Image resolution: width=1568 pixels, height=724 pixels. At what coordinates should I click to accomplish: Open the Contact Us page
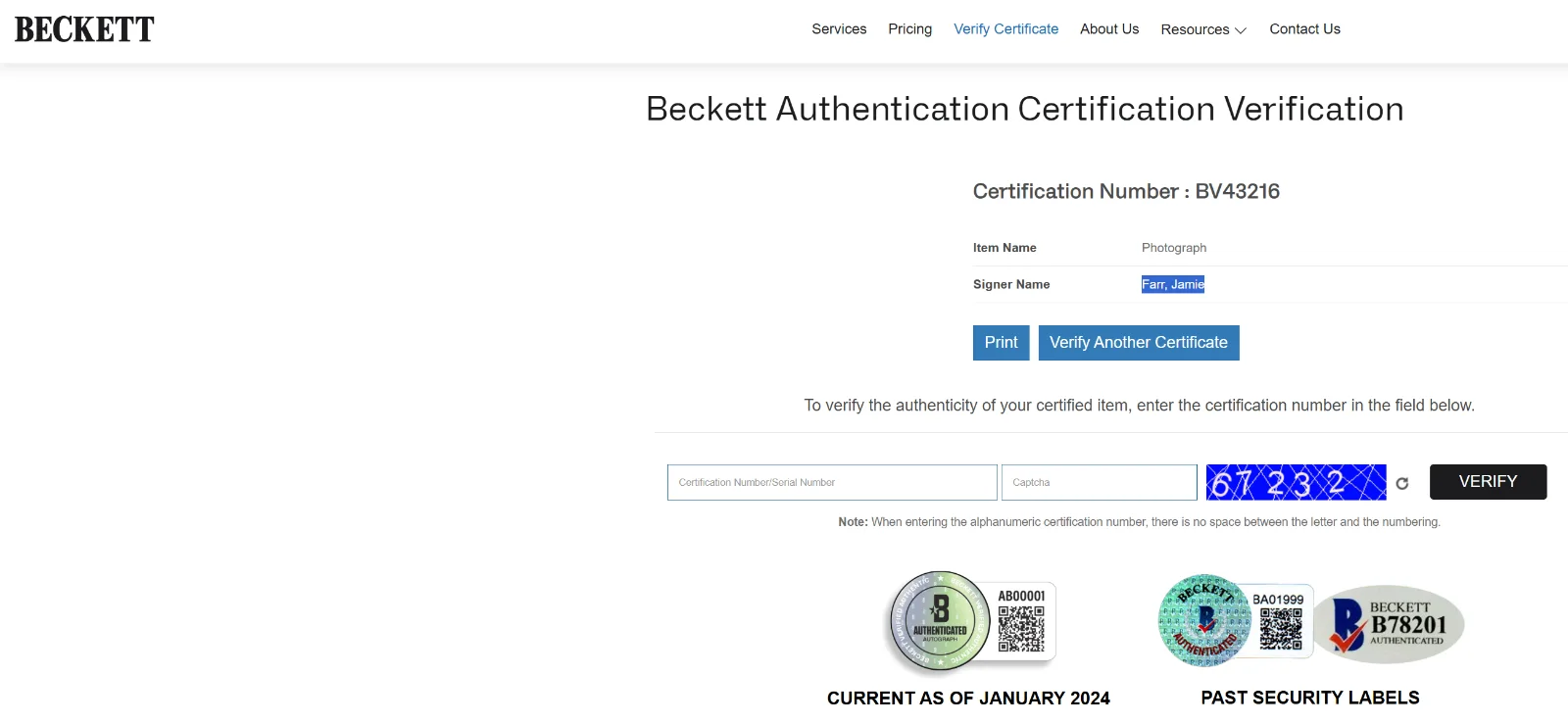coord(1304,29)
